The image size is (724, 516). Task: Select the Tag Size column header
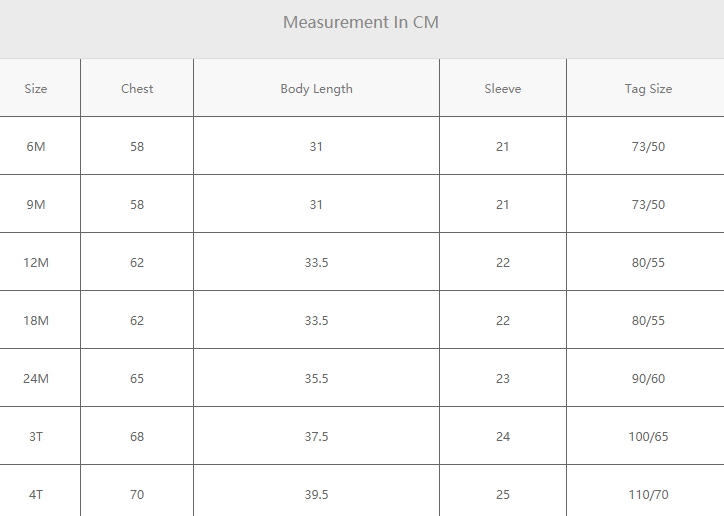pos(648,88)
